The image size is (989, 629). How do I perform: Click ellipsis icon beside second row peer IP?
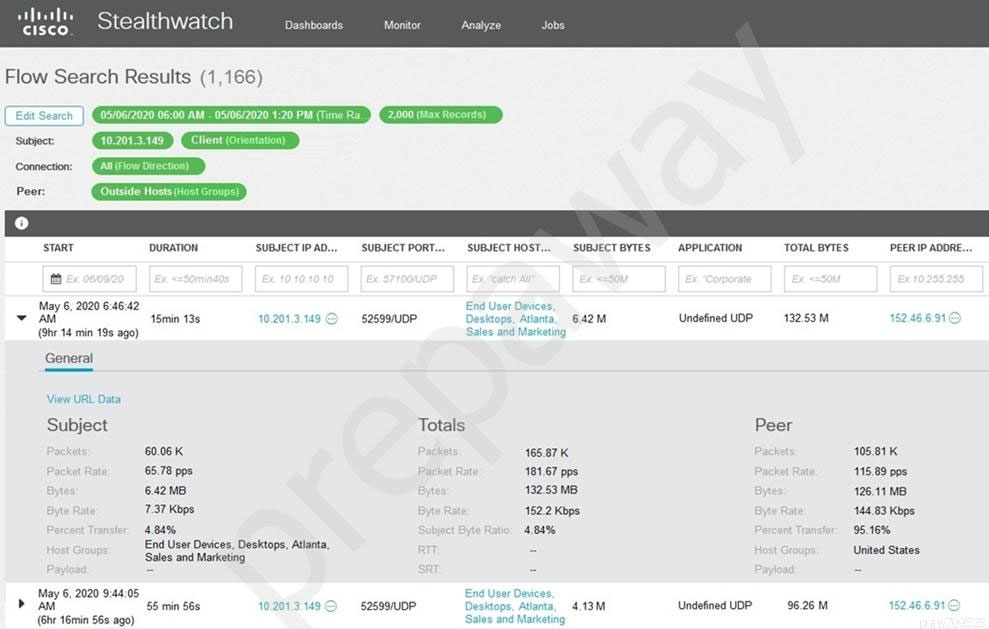[x=955, y=605]
